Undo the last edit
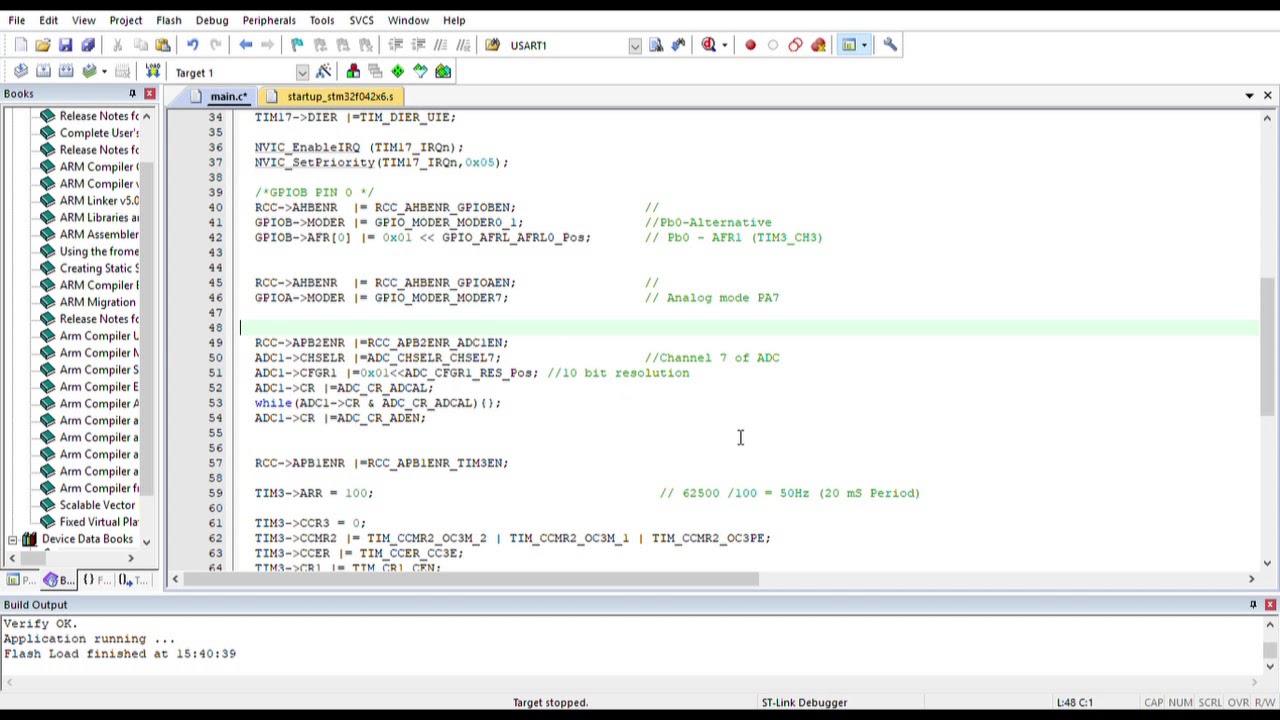Viewport: 1280px width, 720px height. (192, 45)
